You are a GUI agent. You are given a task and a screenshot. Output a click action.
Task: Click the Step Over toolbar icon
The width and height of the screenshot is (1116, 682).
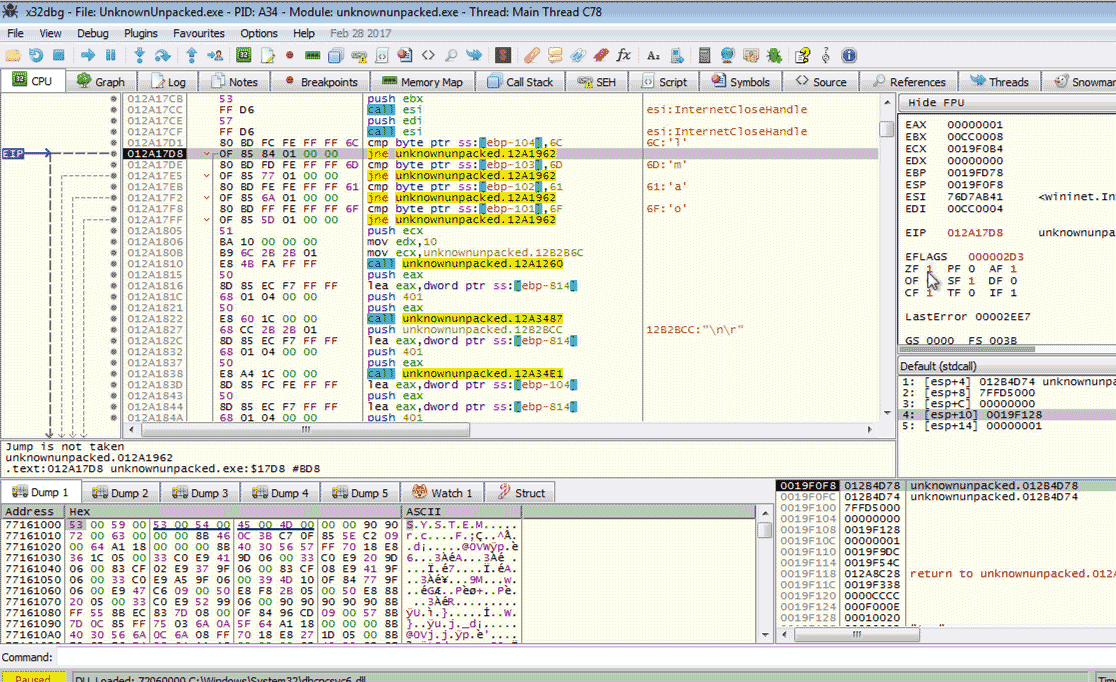[x=164, y=55]
